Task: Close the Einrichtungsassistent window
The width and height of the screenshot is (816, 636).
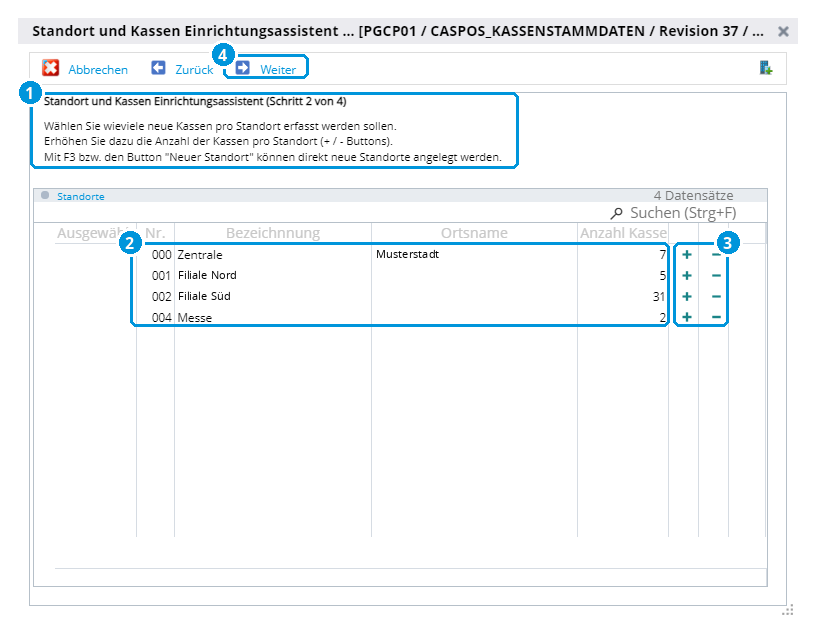Action: point(783,31)
